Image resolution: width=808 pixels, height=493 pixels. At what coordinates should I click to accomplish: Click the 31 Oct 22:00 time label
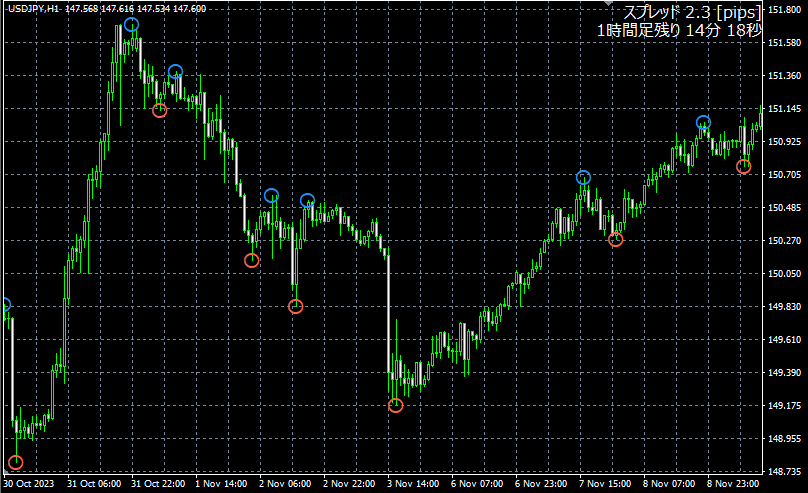[158, 484]
